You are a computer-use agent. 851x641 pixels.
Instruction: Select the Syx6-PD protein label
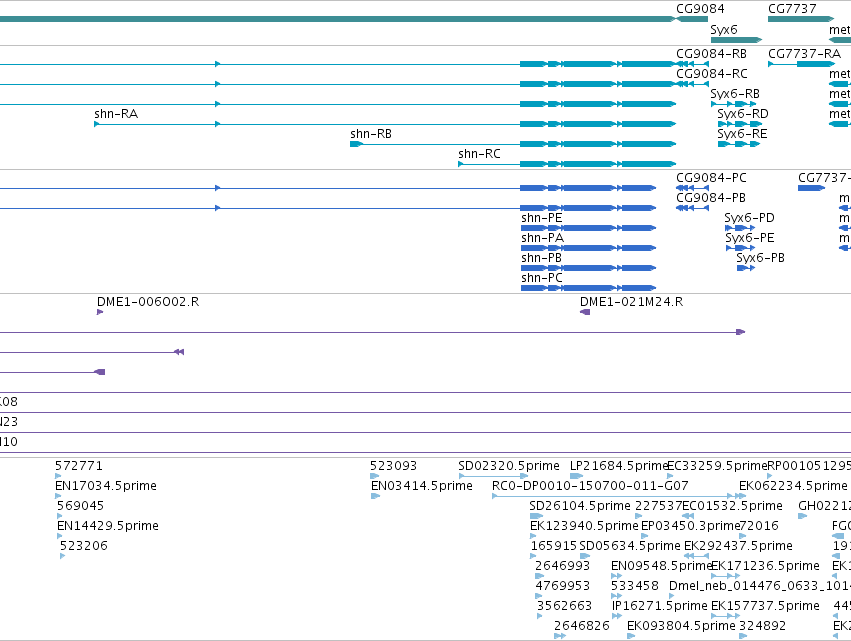pos(750,218)
